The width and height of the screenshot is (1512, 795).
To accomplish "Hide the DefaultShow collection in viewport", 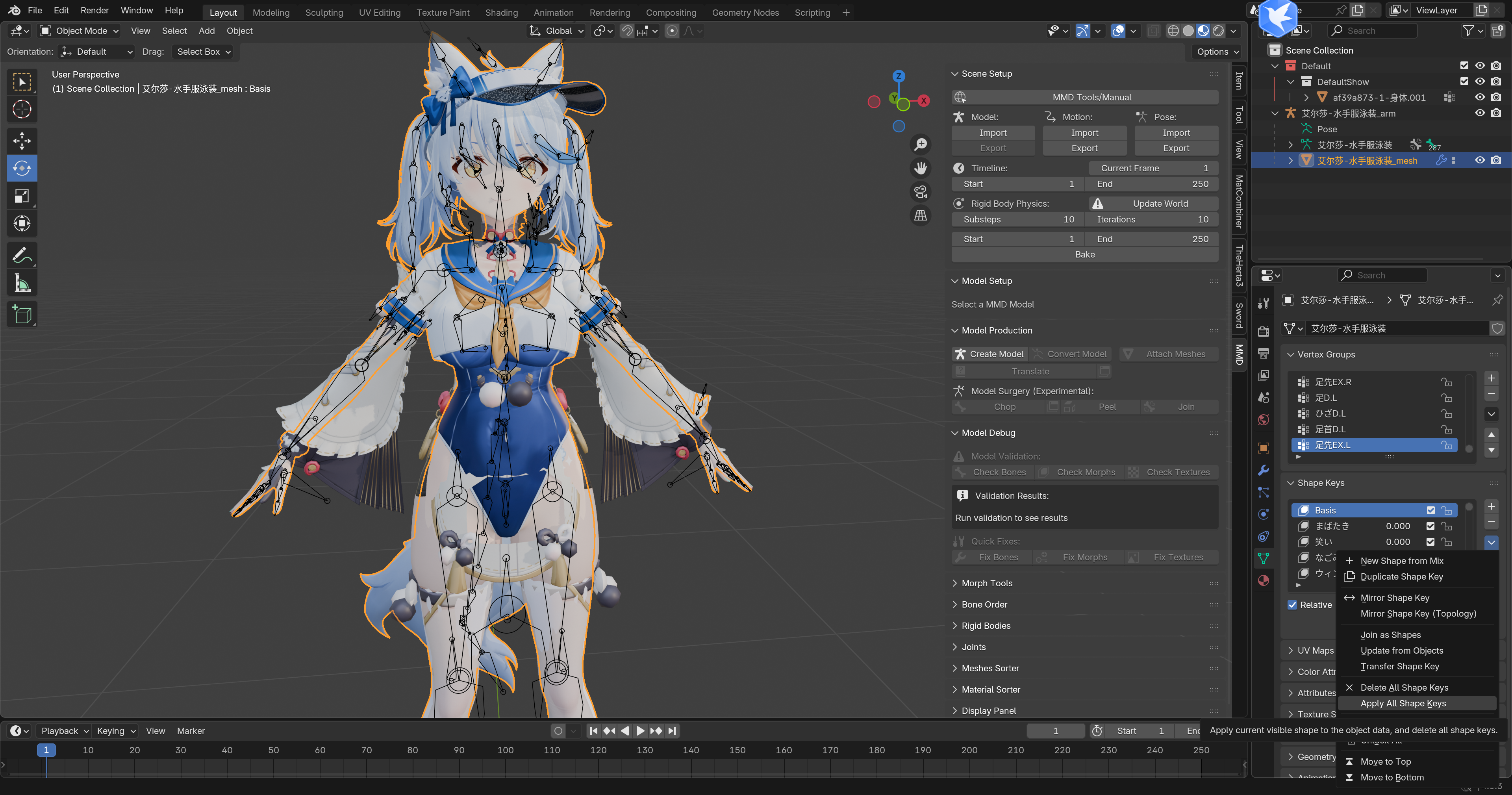I will [1480, 82].
